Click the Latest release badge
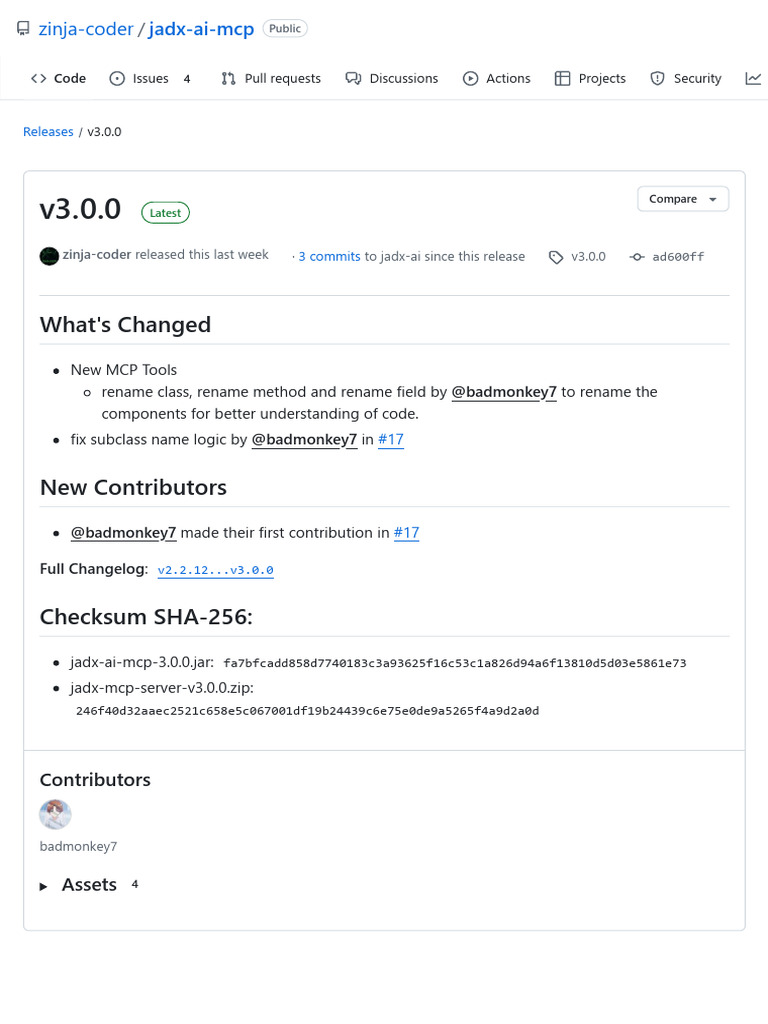 point(165,212)
